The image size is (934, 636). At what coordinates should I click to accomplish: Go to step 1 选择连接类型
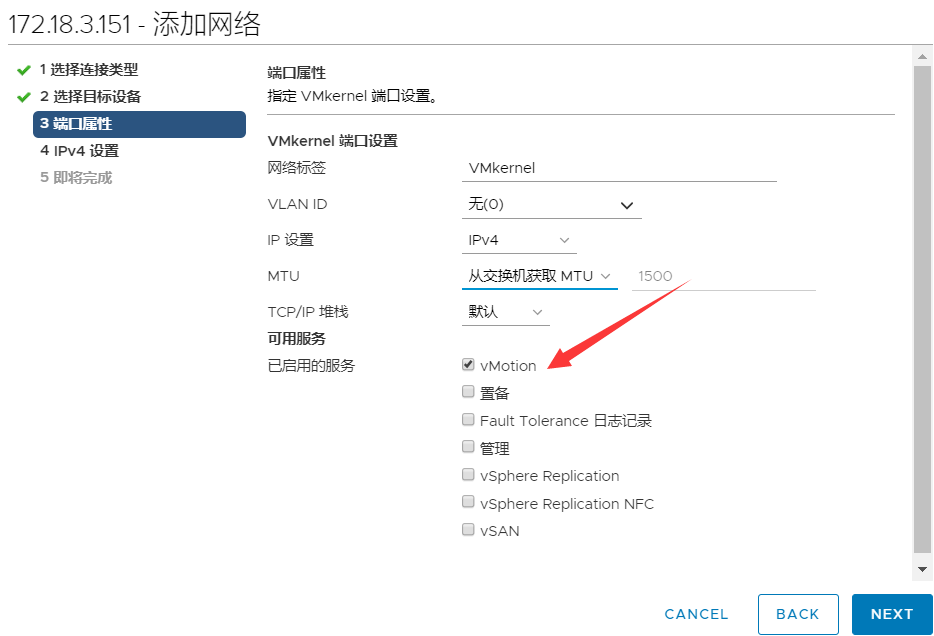coord(89,70)
